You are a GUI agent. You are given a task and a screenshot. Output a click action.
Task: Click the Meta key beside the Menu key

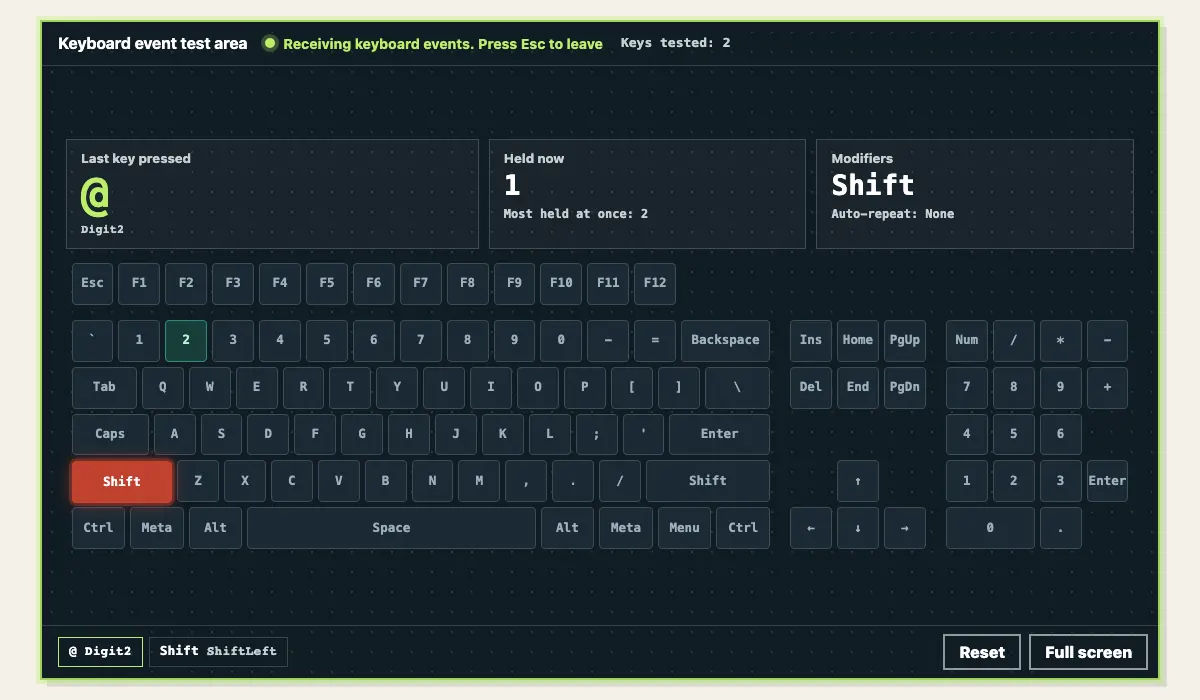[x=626, y=528]
